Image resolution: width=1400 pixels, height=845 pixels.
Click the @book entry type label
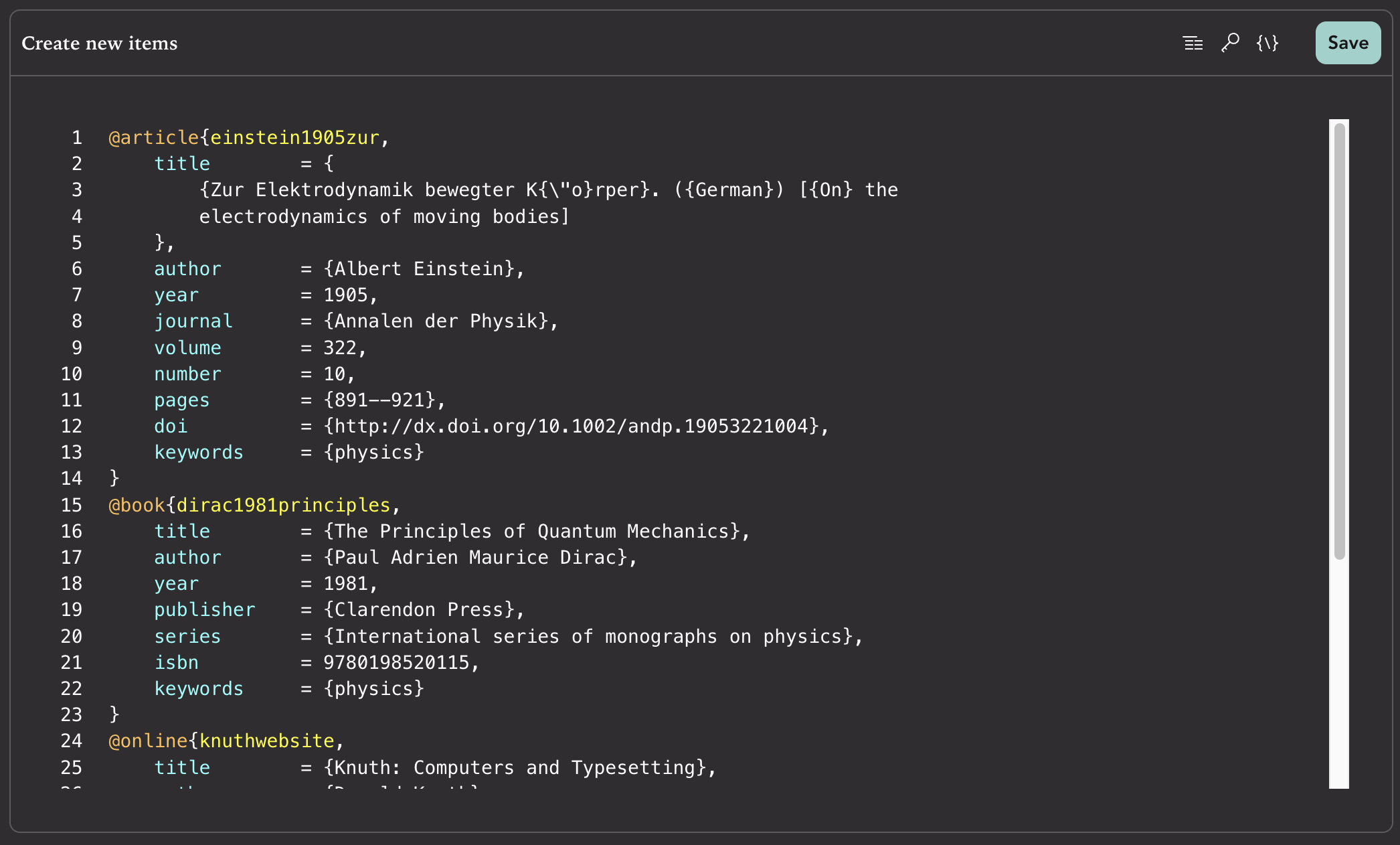[136, 505]
